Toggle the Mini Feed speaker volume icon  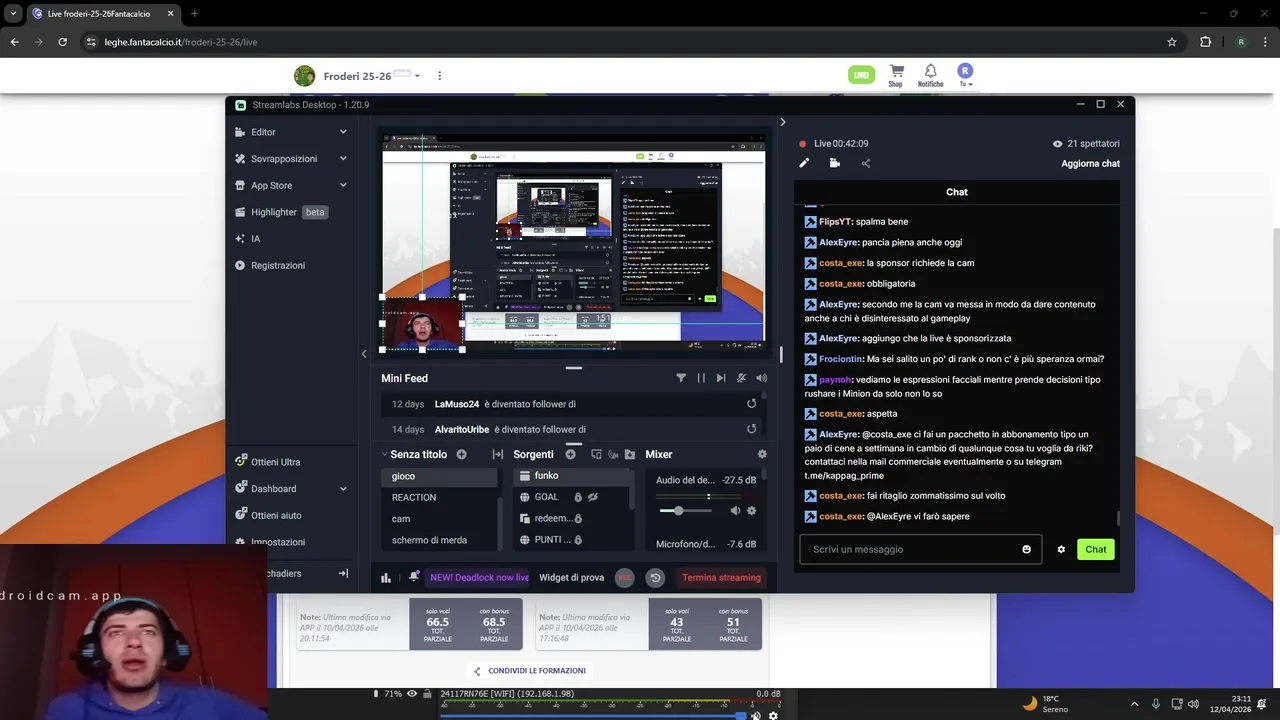point(761,378)
